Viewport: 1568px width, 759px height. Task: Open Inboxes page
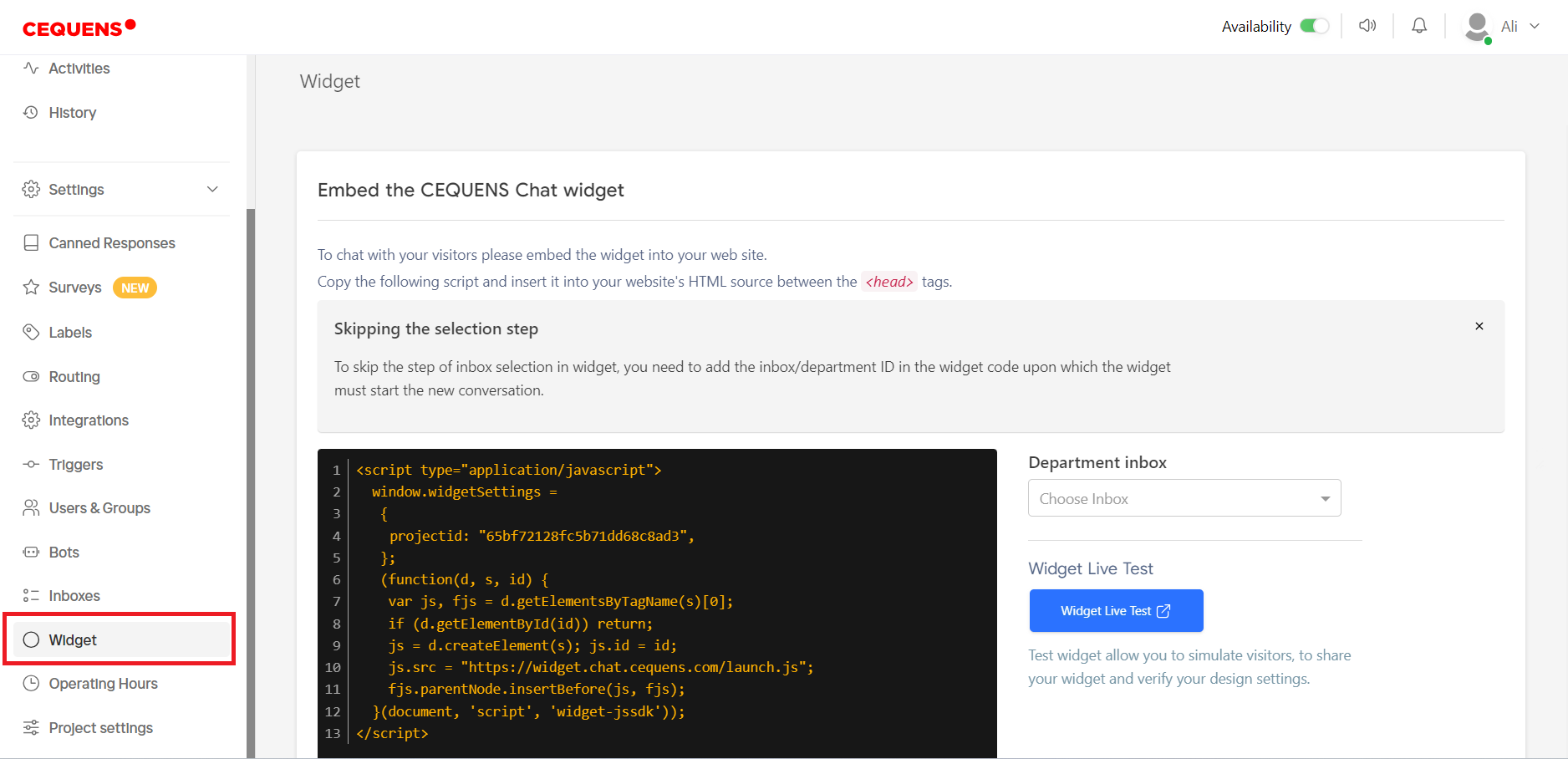pos(74,596)
